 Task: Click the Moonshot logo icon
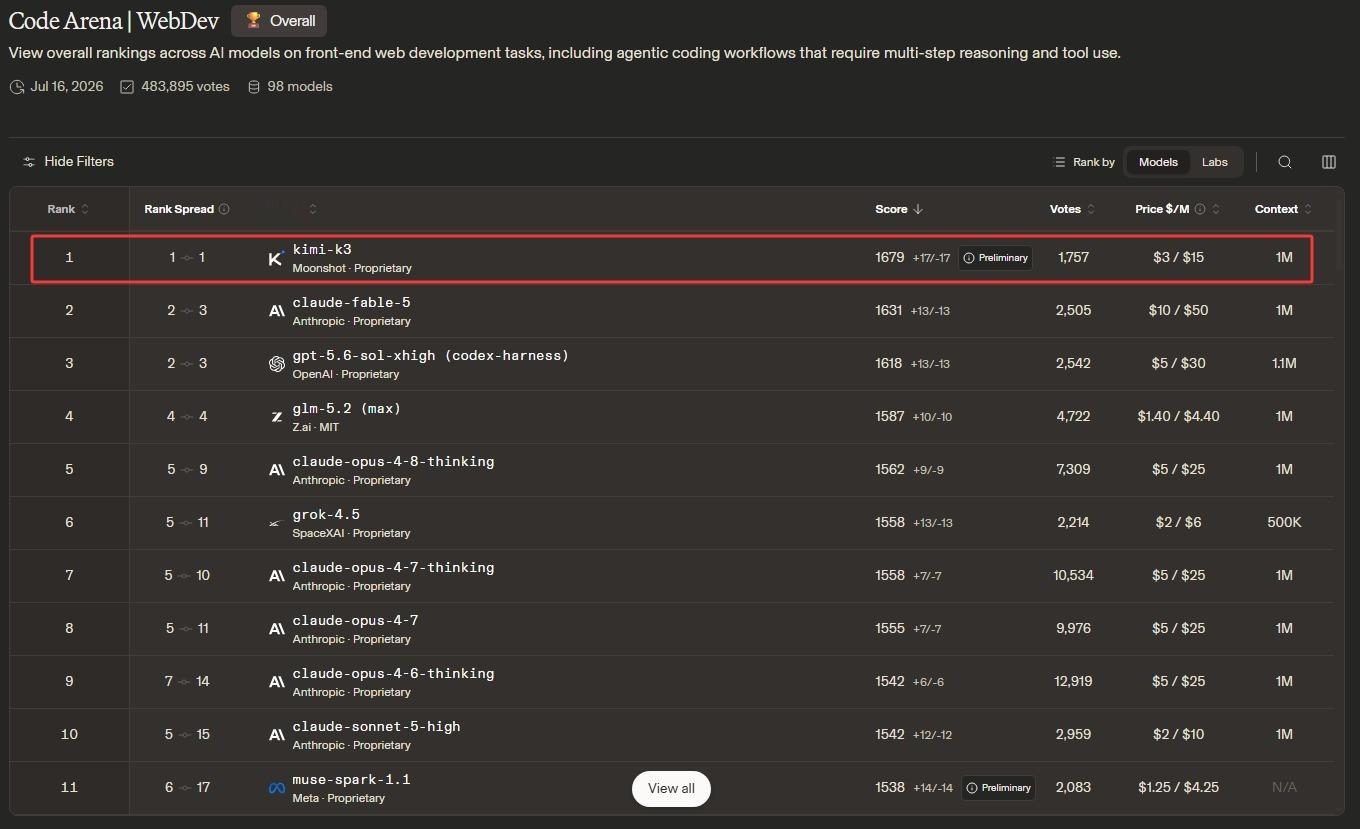coord(277,258)
